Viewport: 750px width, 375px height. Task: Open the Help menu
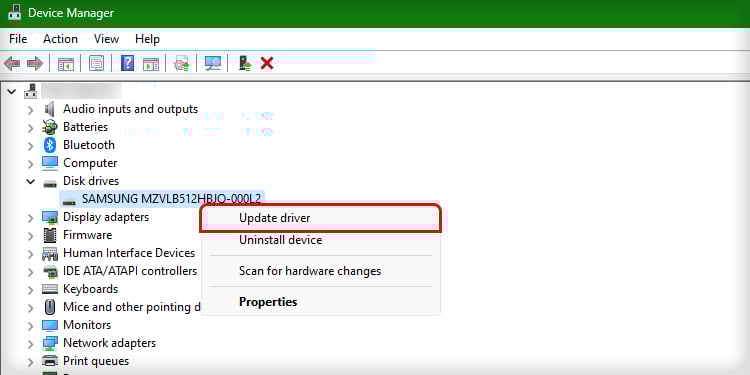point(147,39)
